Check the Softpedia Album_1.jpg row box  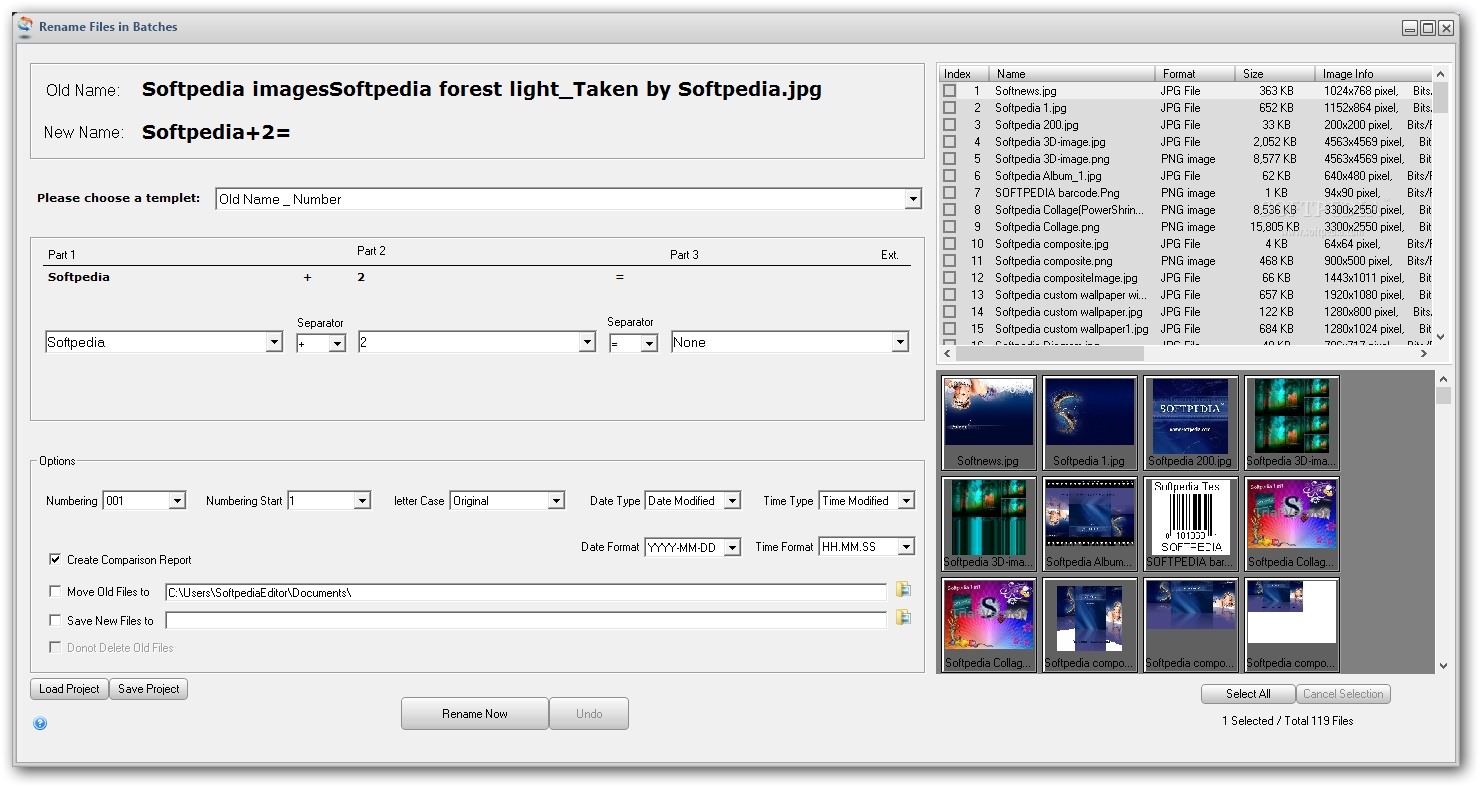950,176
